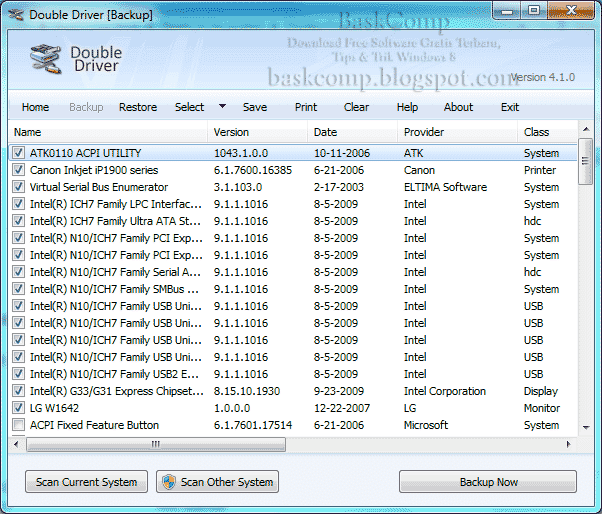Uncheck Canon Inkjet iP1900 series checkbox

(18, 170)
